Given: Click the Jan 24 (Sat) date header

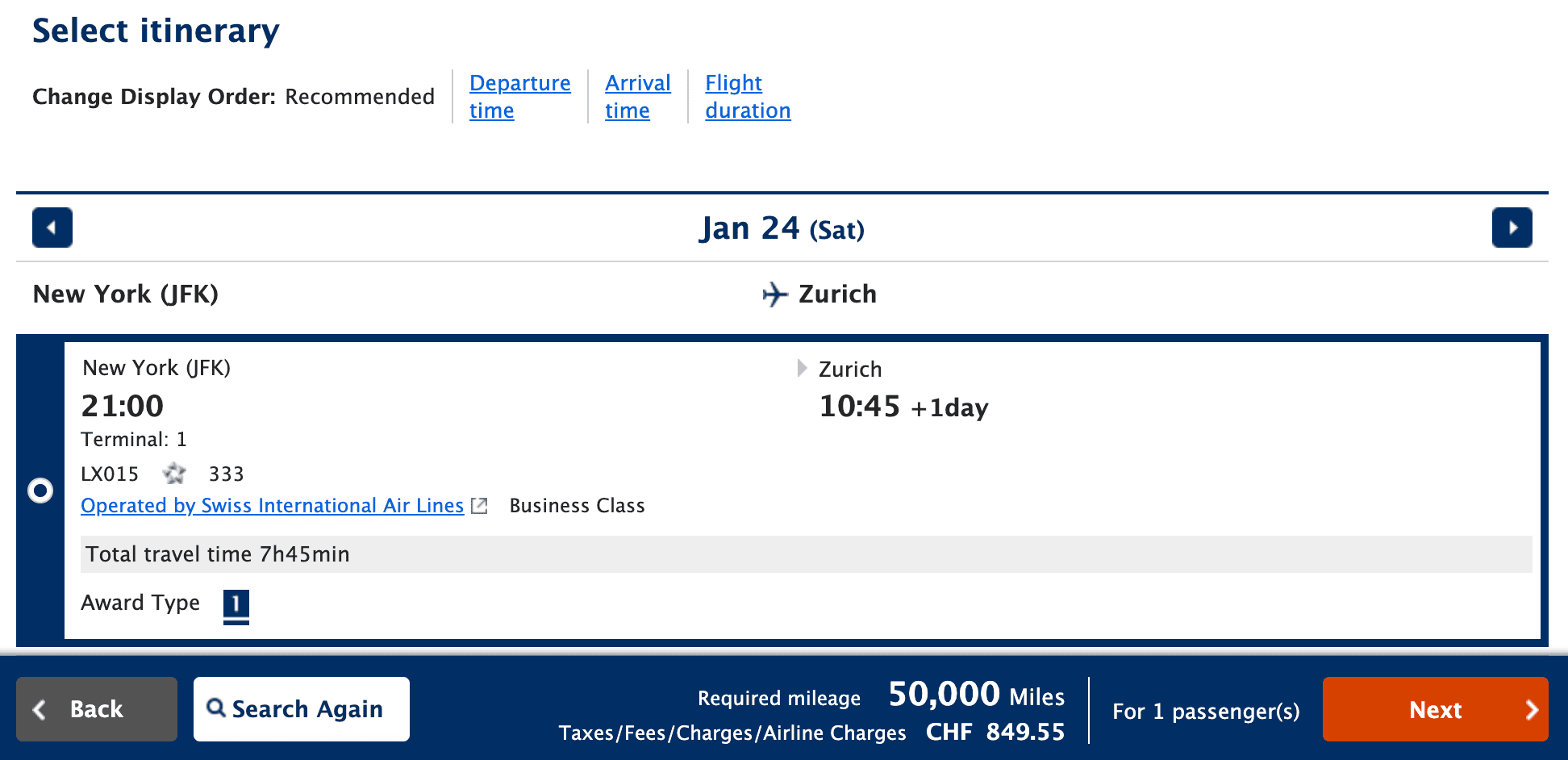Looking at the screenshot, I should tap(782, 228).
